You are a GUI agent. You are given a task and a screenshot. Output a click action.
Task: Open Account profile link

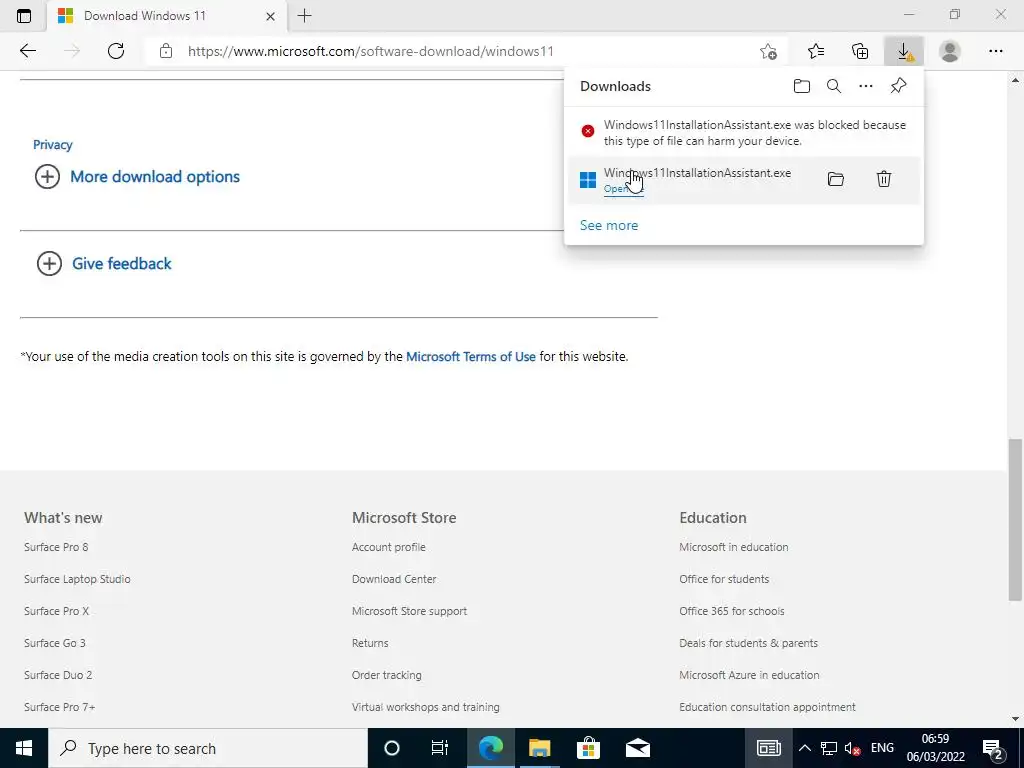pos(389,547)
